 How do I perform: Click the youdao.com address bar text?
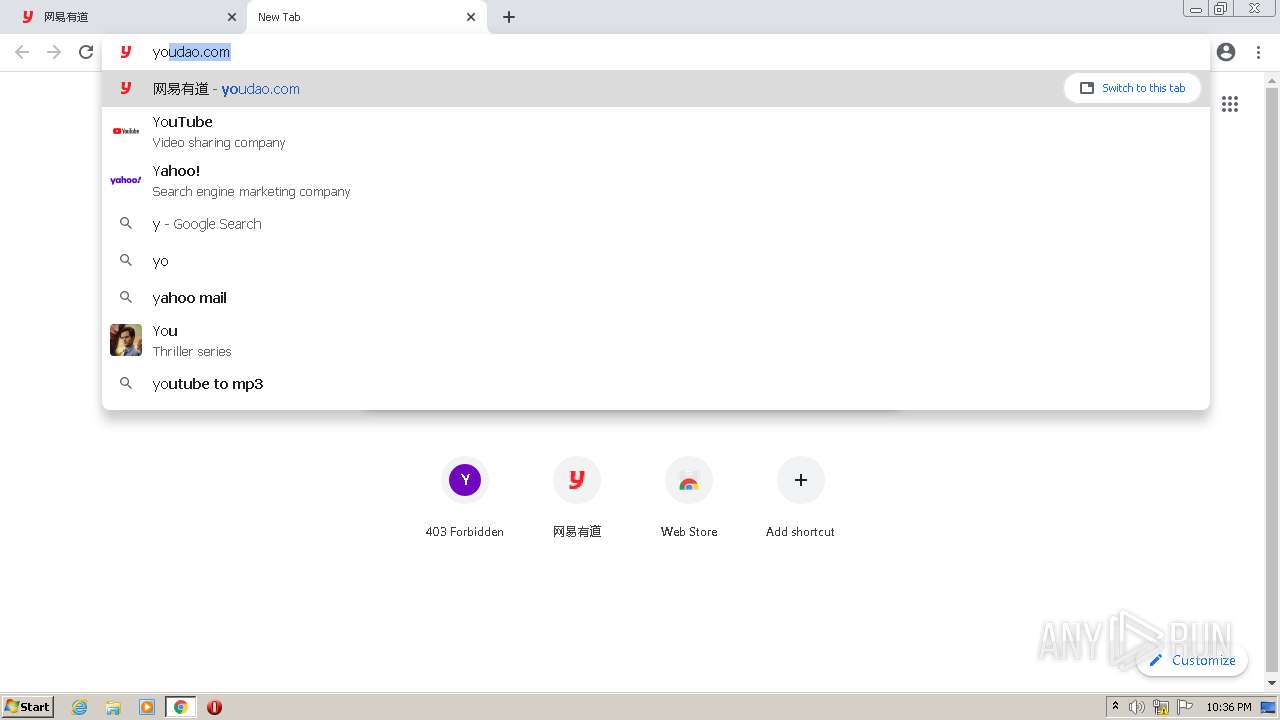tap(191, 52)
